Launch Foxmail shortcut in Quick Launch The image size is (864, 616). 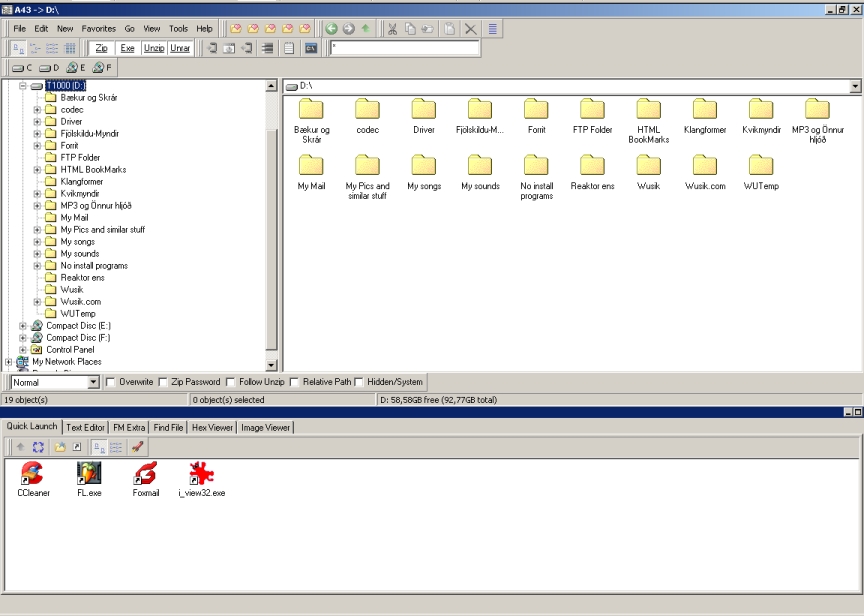click(146, 474)
